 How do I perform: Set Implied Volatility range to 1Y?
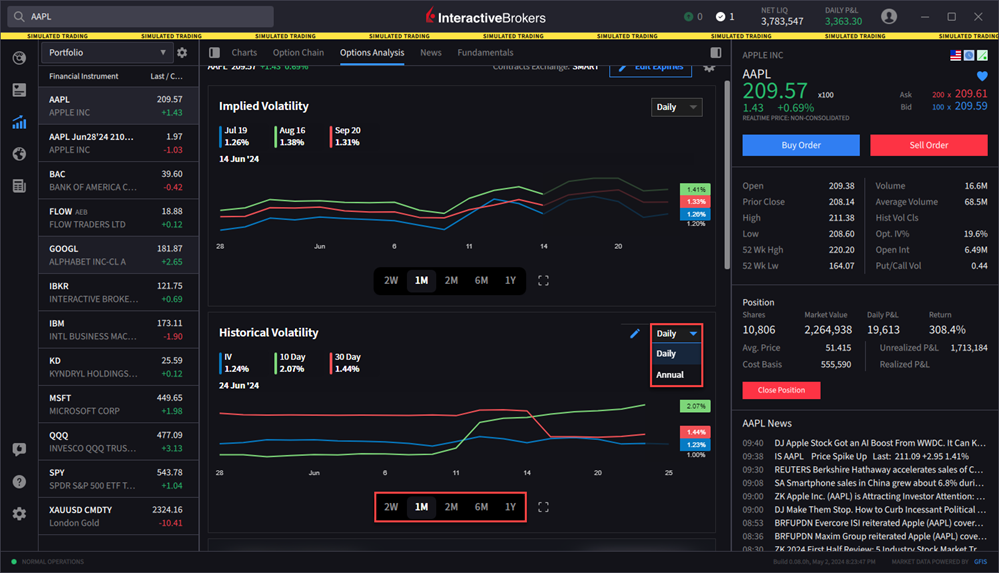510,280
